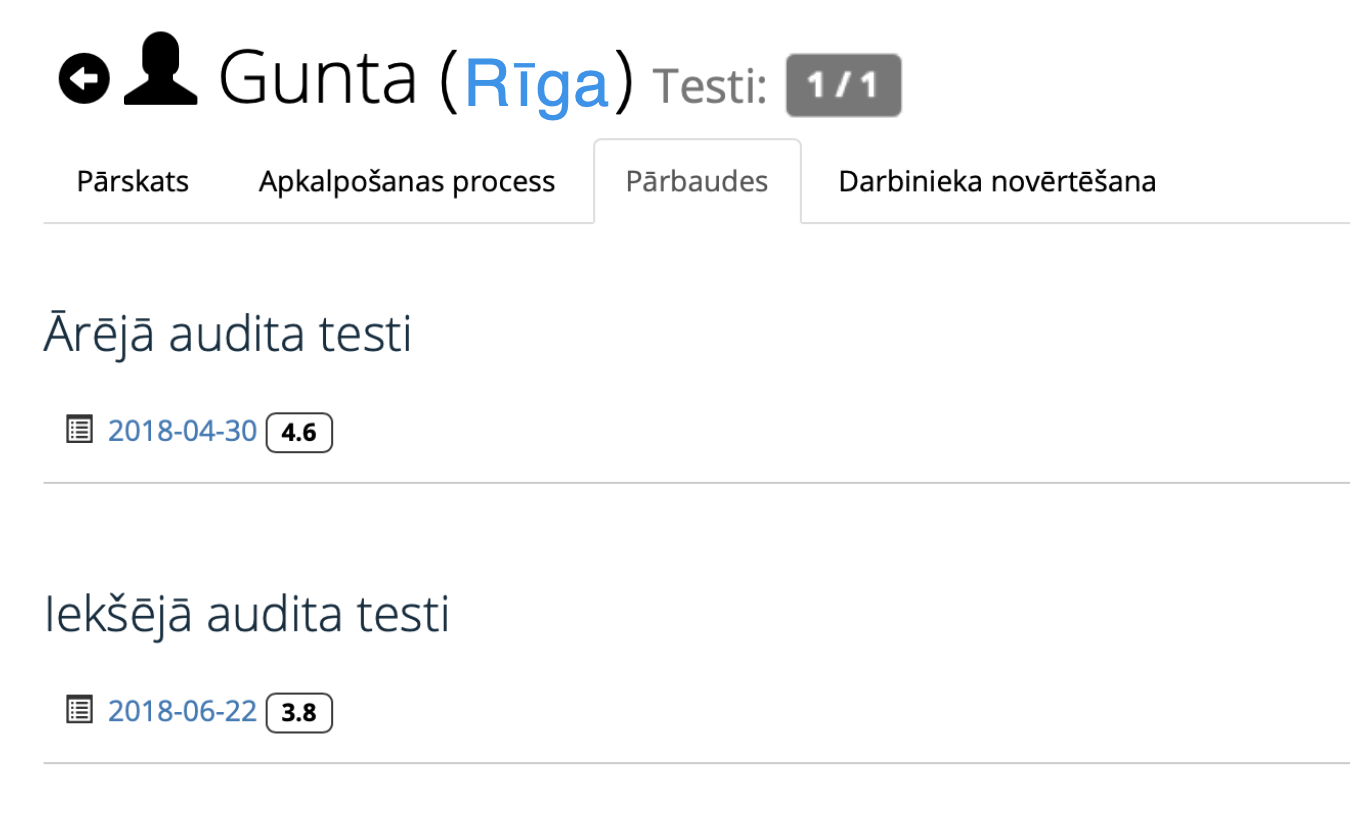Select the Pārbaudes tab
The width and height of the screenshot is (1350, 814).
click(x=697, y=181)
